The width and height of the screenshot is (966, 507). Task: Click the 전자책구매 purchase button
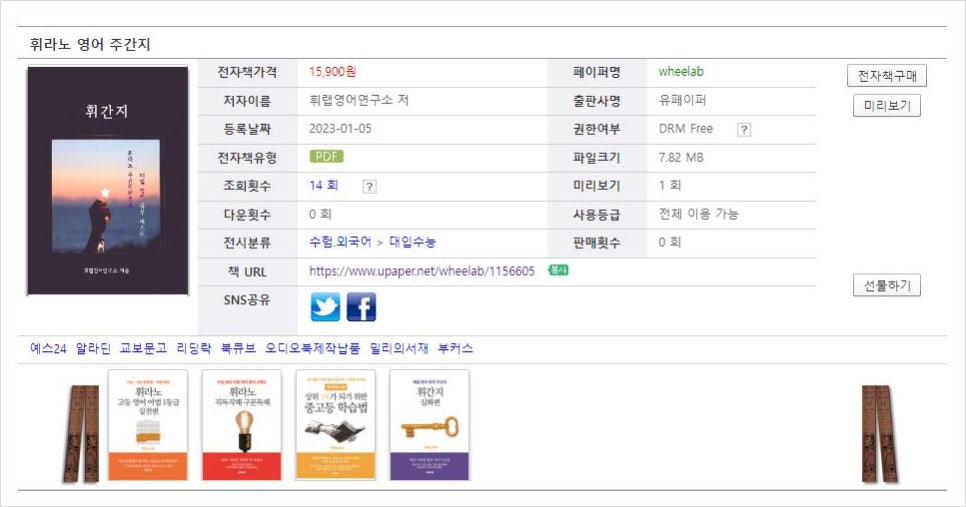[x=886, y=76]
